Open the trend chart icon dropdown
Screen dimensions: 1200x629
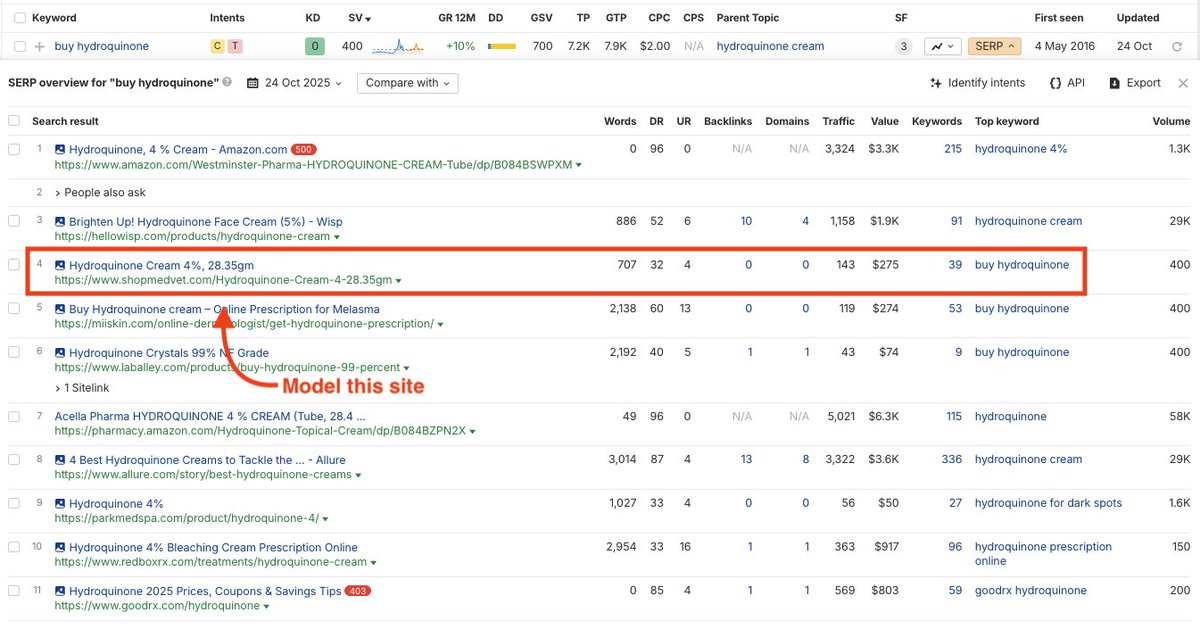[x=942, y=46]
